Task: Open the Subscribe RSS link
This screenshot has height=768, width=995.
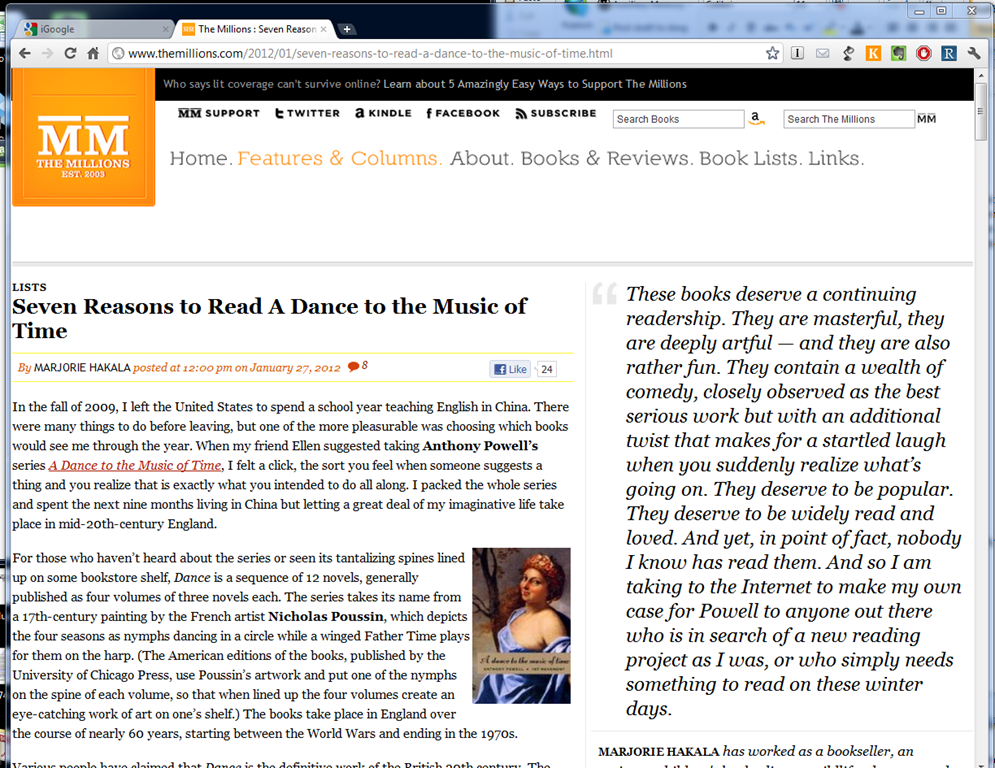Action: (556, 114)
